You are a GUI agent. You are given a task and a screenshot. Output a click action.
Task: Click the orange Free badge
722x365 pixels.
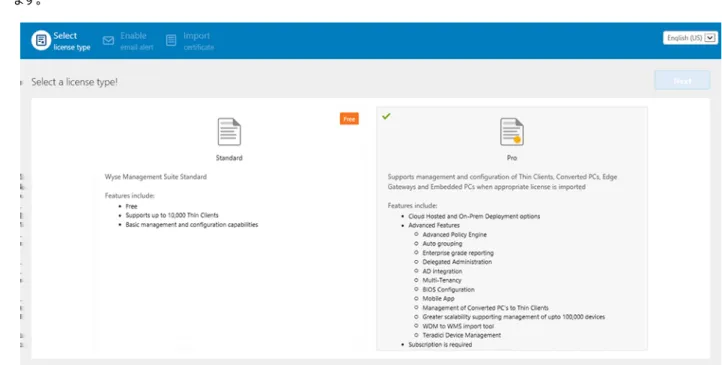pos(349,119)
